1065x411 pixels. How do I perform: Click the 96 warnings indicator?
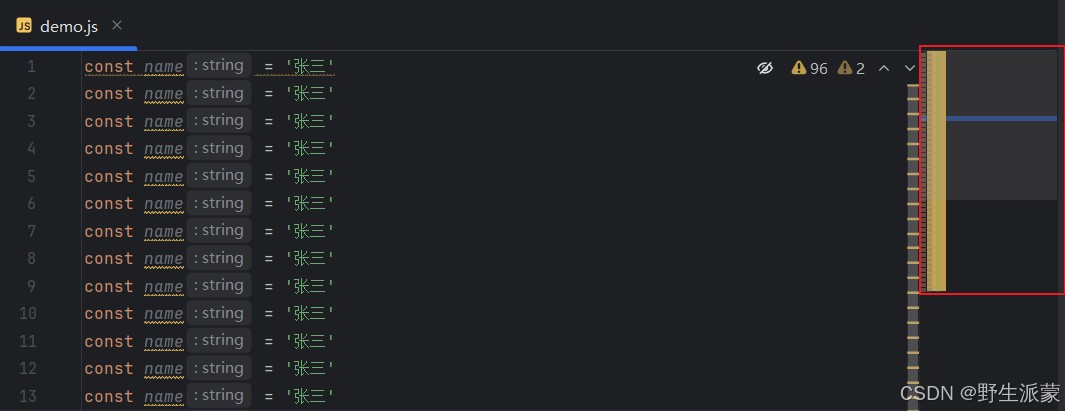[x=809, y=68]
